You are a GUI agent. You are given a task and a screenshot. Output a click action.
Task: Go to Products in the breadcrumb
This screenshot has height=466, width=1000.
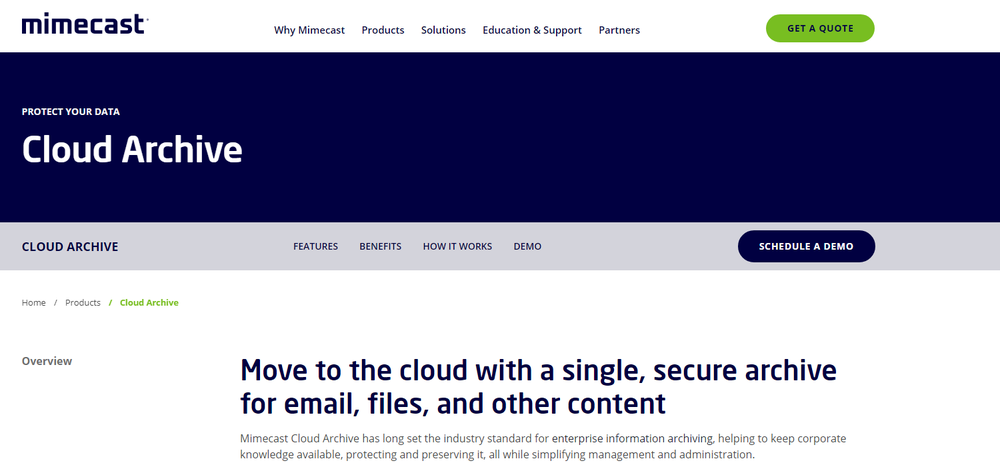click(x=83, y=303)
